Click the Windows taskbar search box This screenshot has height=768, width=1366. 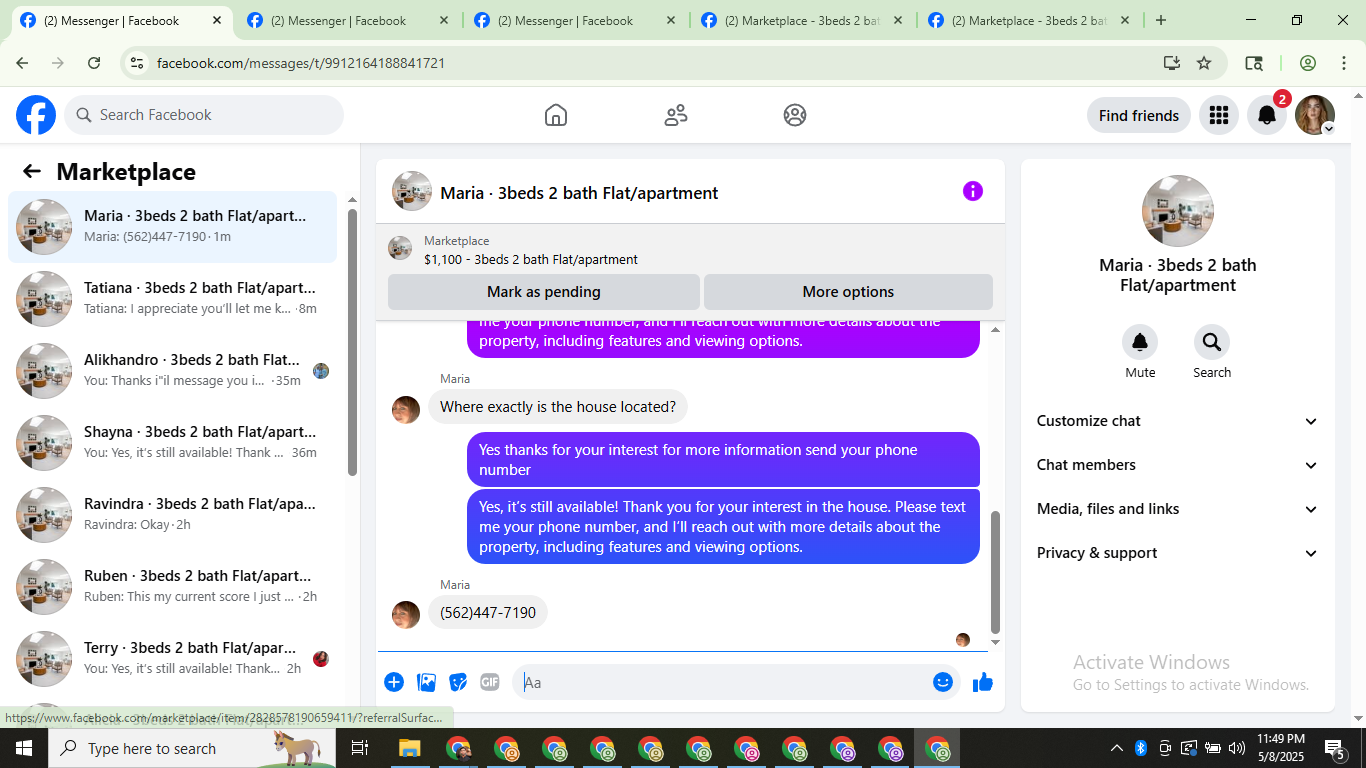190,748
